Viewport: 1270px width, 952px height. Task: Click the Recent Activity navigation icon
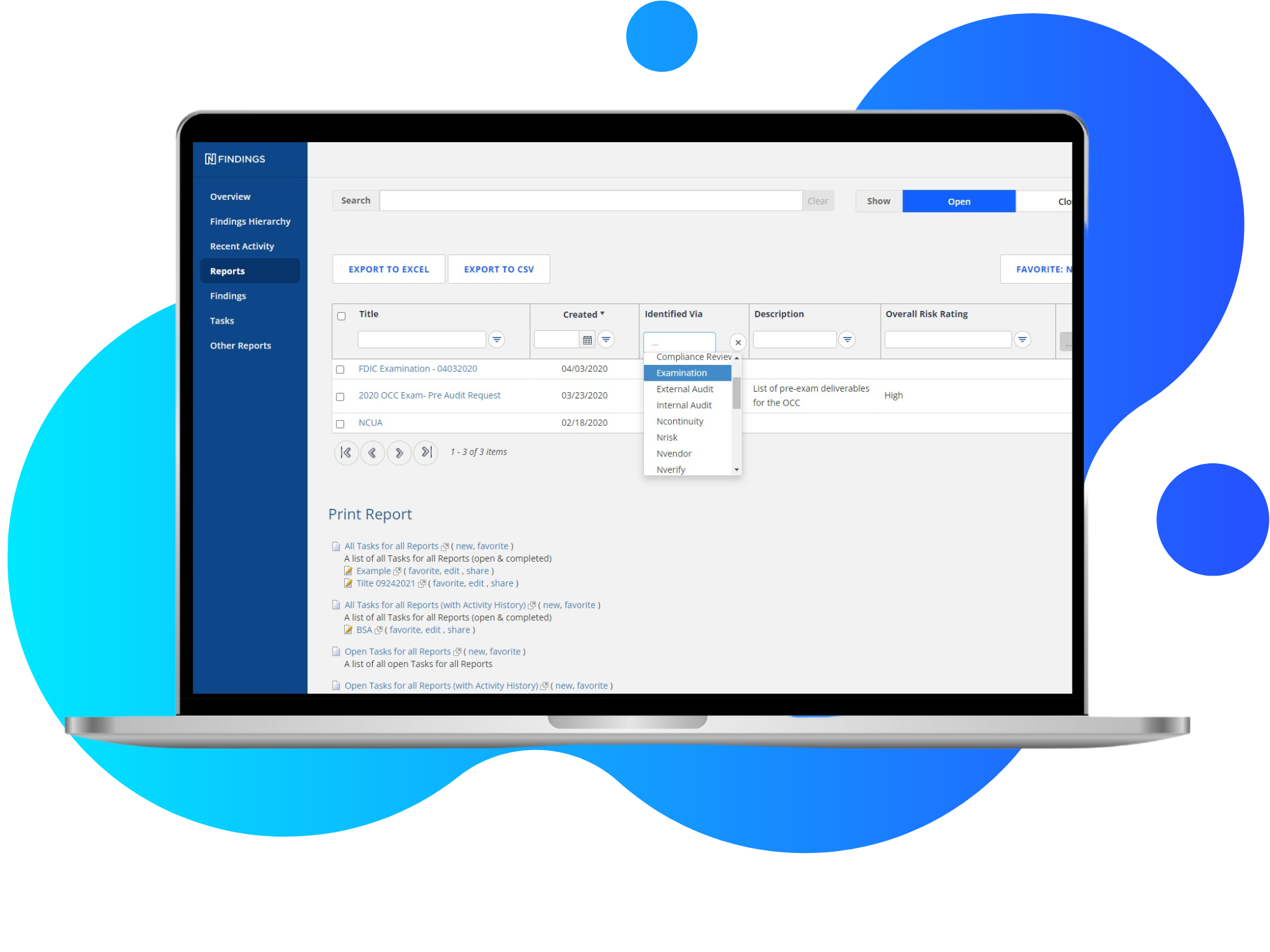[x=244, y=245]
